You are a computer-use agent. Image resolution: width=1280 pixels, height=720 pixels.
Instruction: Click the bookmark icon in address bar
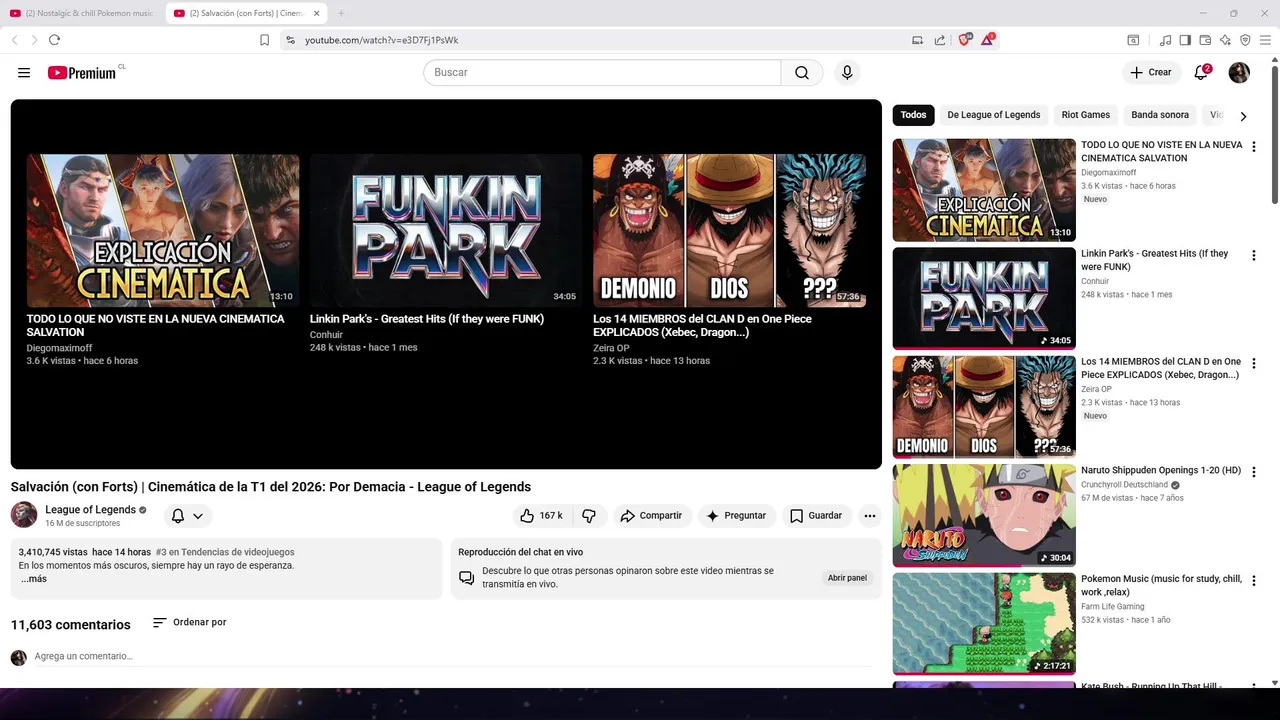[x=264, y=40]
